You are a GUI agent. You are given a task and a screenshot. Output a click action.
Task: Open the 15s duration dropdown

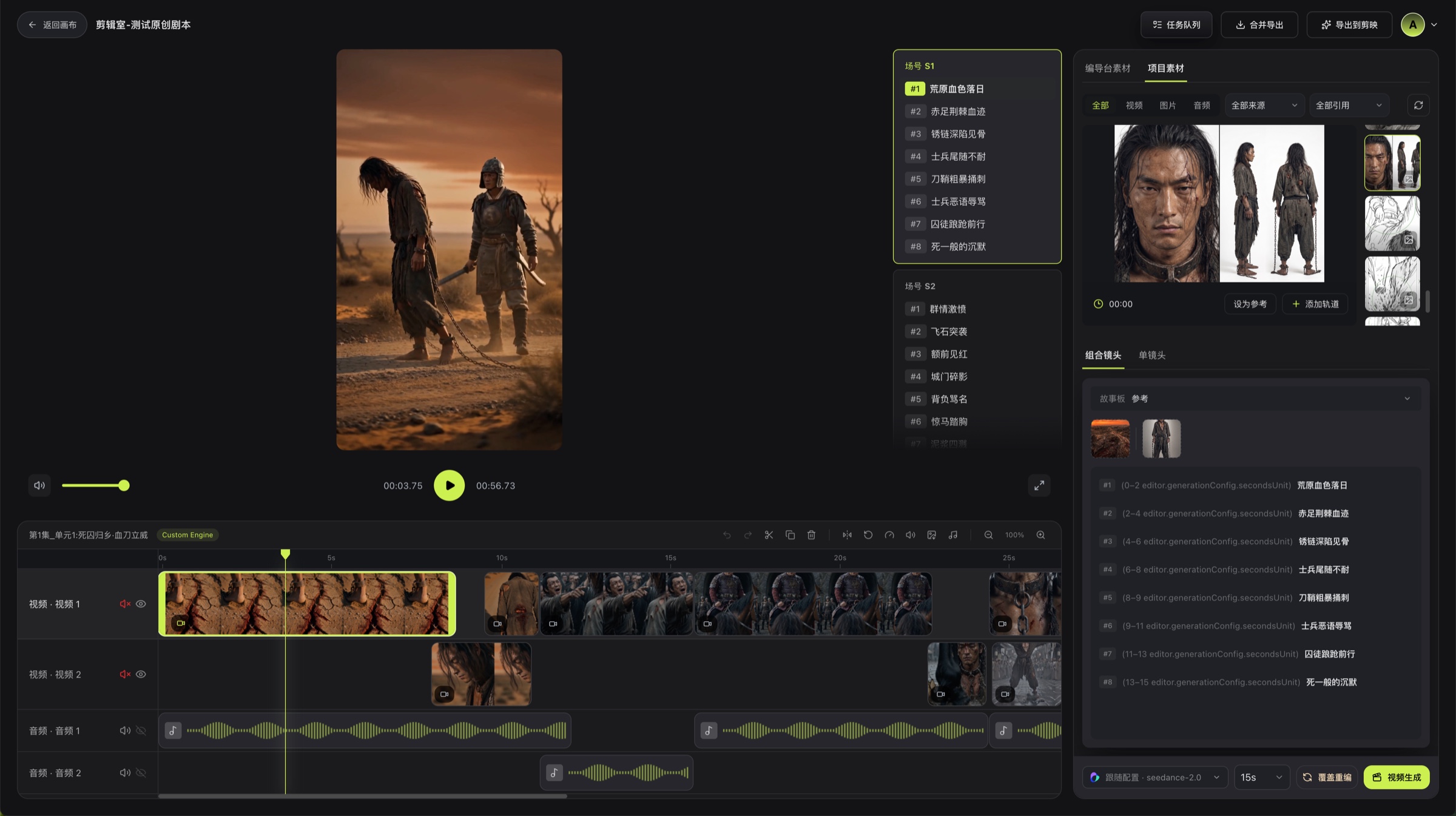pyautogui.click(x=1261, y=778)
